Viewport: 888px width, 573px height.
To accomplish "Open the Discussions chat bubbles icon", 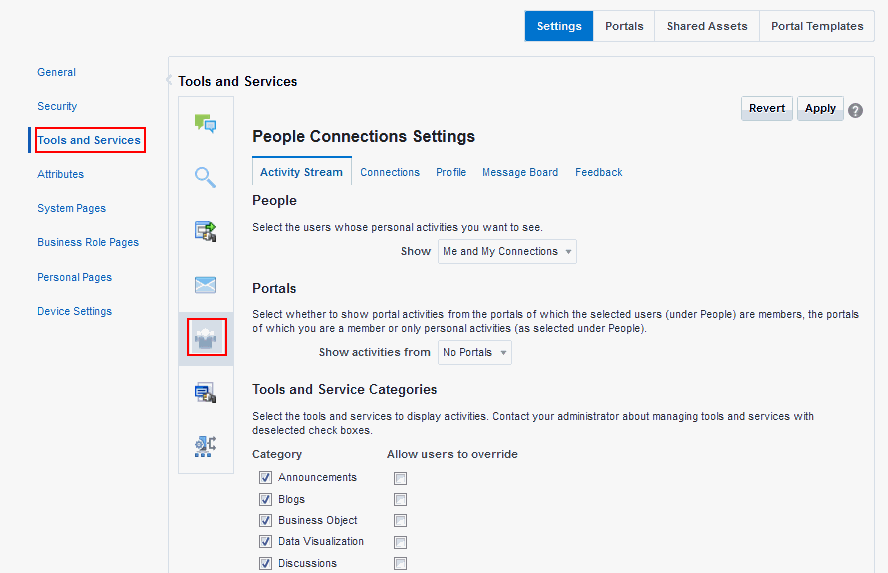I will click(206, 123).
